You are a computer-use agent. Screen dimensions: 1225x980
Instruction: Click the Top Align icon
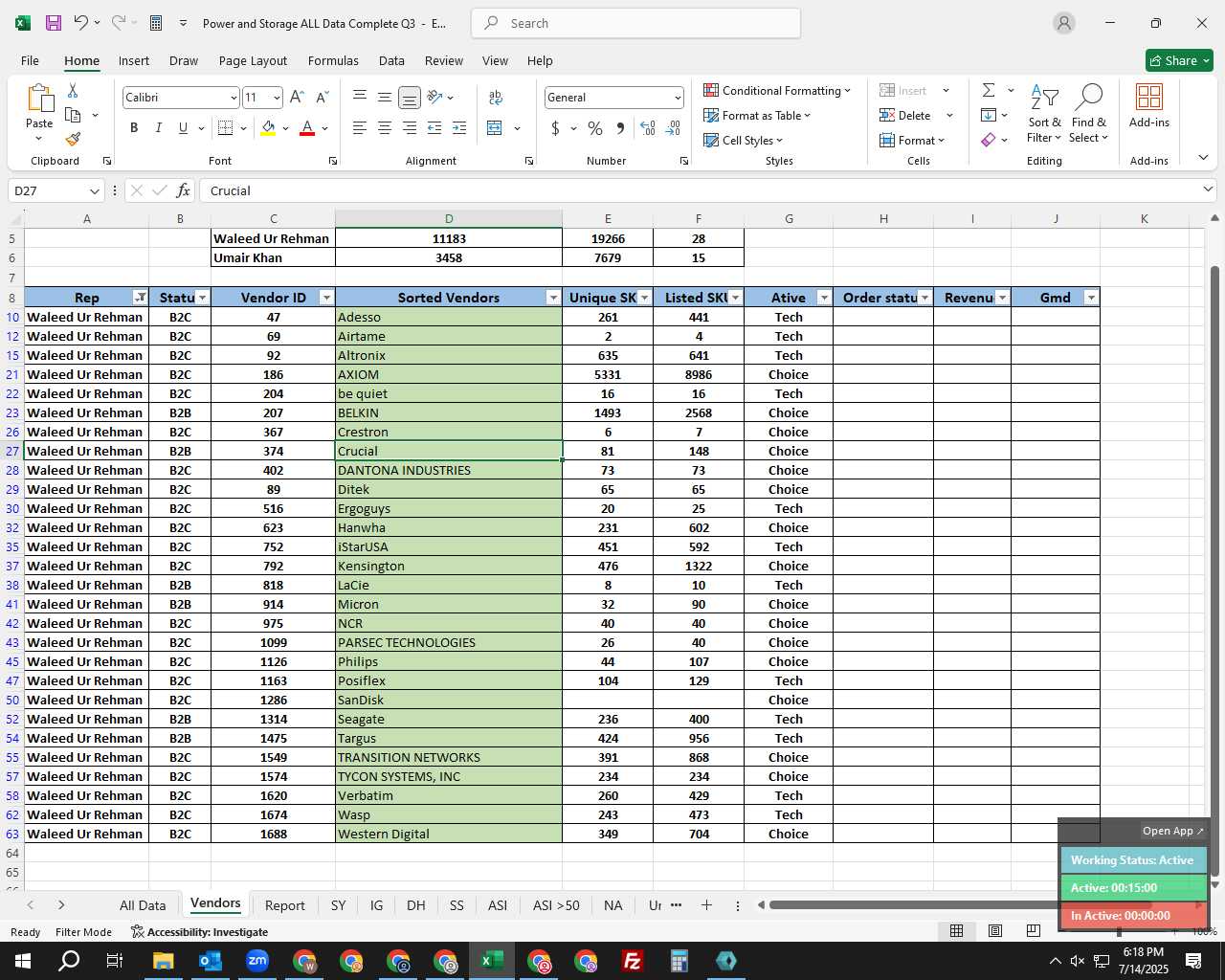tap(360, 97)
